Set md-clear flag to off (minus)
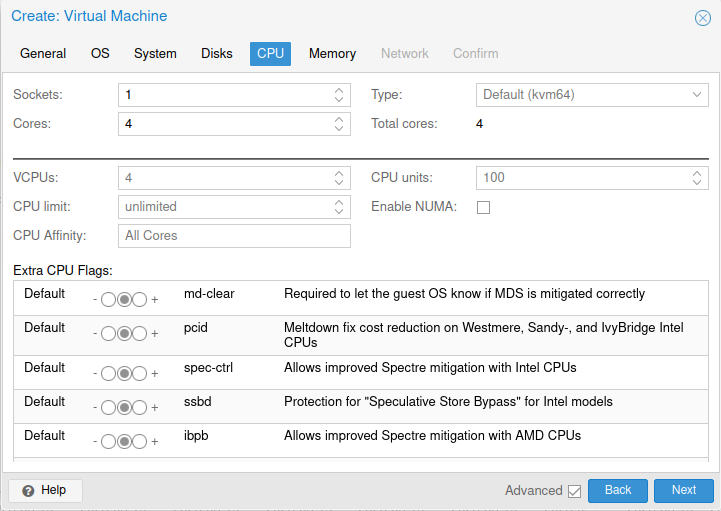Screen dimensions: 721x511 109,300
